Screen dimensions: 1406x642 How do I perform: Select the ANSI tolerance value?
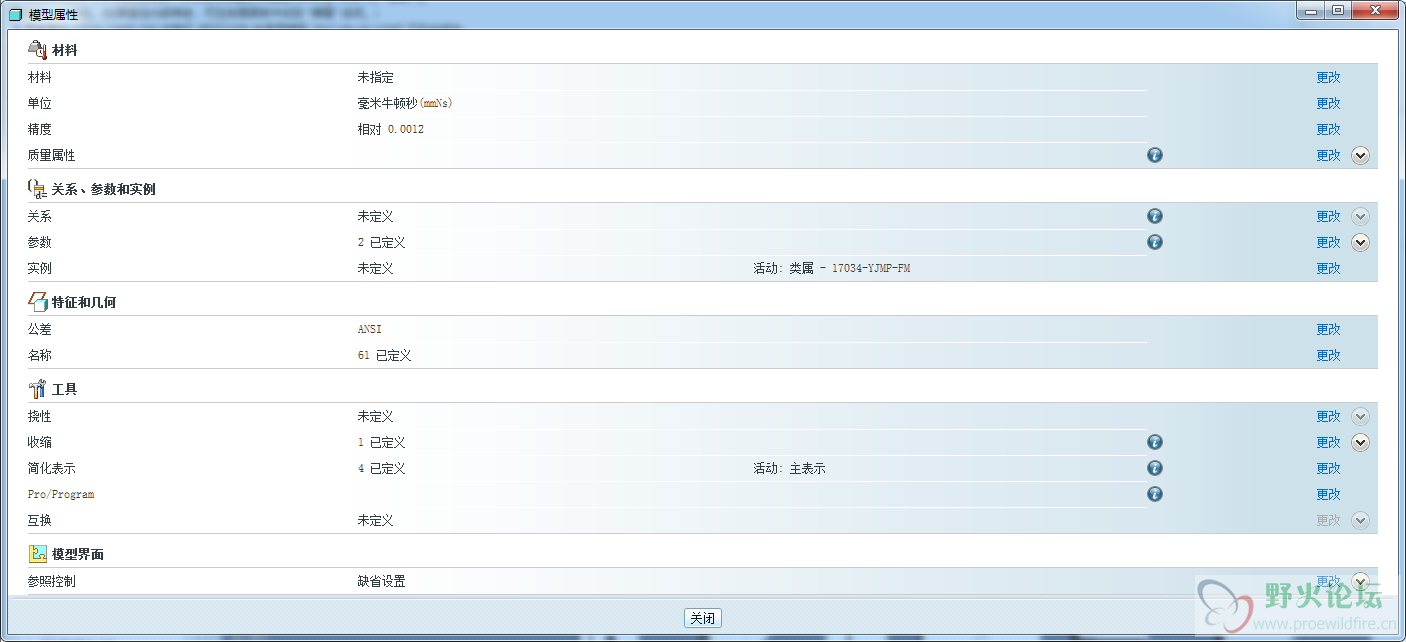coord(370,329)
